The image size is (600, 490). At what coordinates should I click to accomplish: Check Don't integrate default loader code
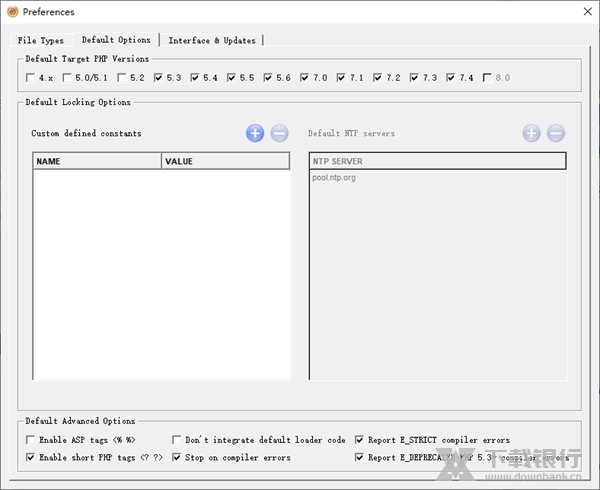[x=177, y=440]
